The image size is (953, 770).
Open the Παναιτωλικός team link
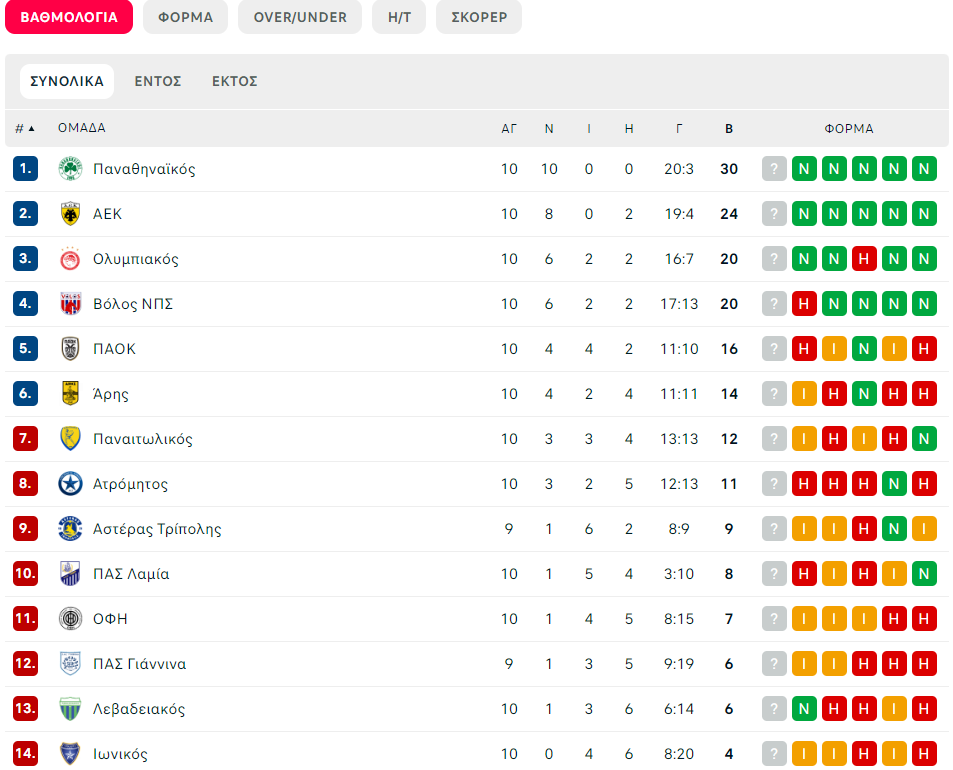point(143,439)
